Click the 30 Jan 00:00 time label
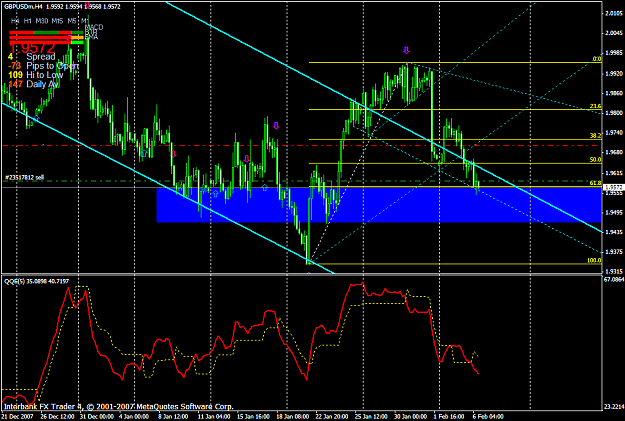 coord(410,417)
